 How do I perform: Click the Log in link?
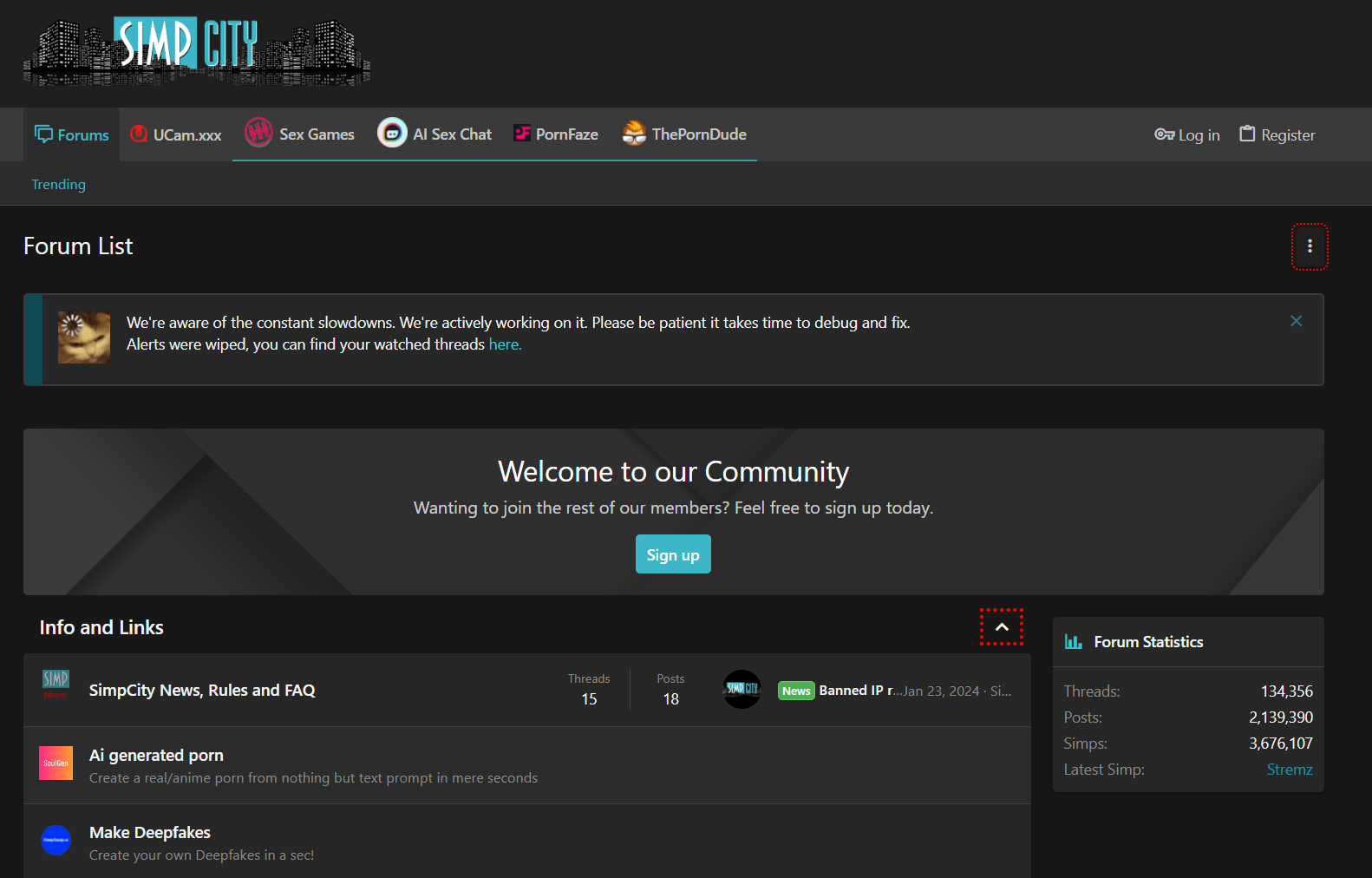[x=1186, y=134]
